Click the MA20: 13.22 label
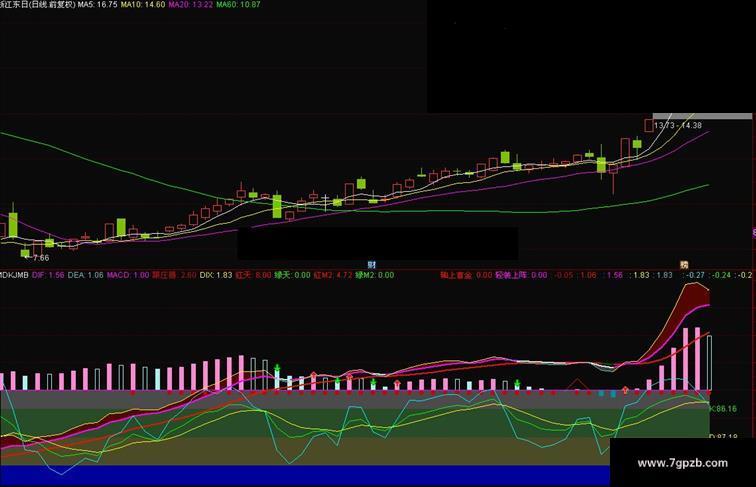Viewport: 756px width, 487px height. tap(190, 4)
